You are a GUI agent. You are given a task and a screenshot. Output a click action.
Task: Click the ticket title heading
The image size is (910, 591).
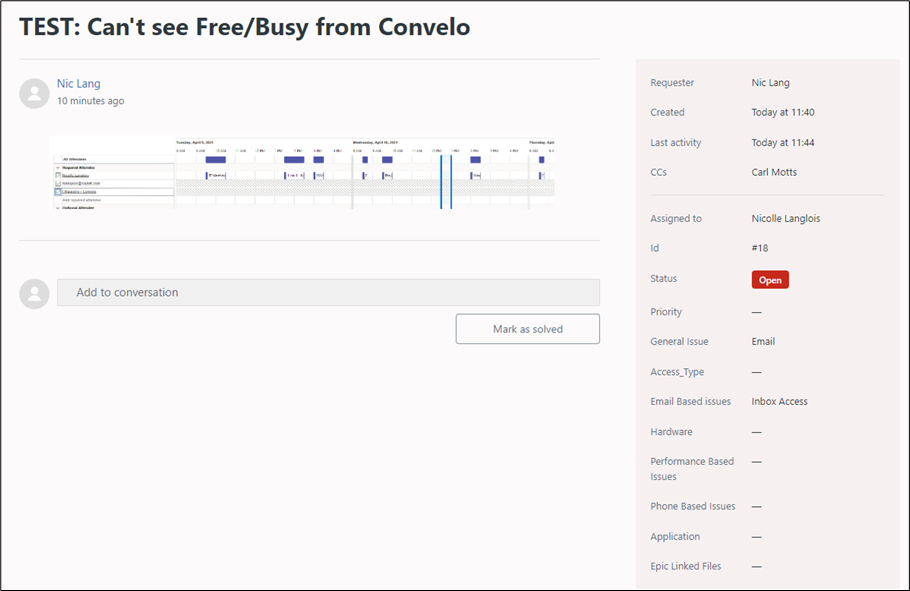pyautogui.click(x=245, y=27)
